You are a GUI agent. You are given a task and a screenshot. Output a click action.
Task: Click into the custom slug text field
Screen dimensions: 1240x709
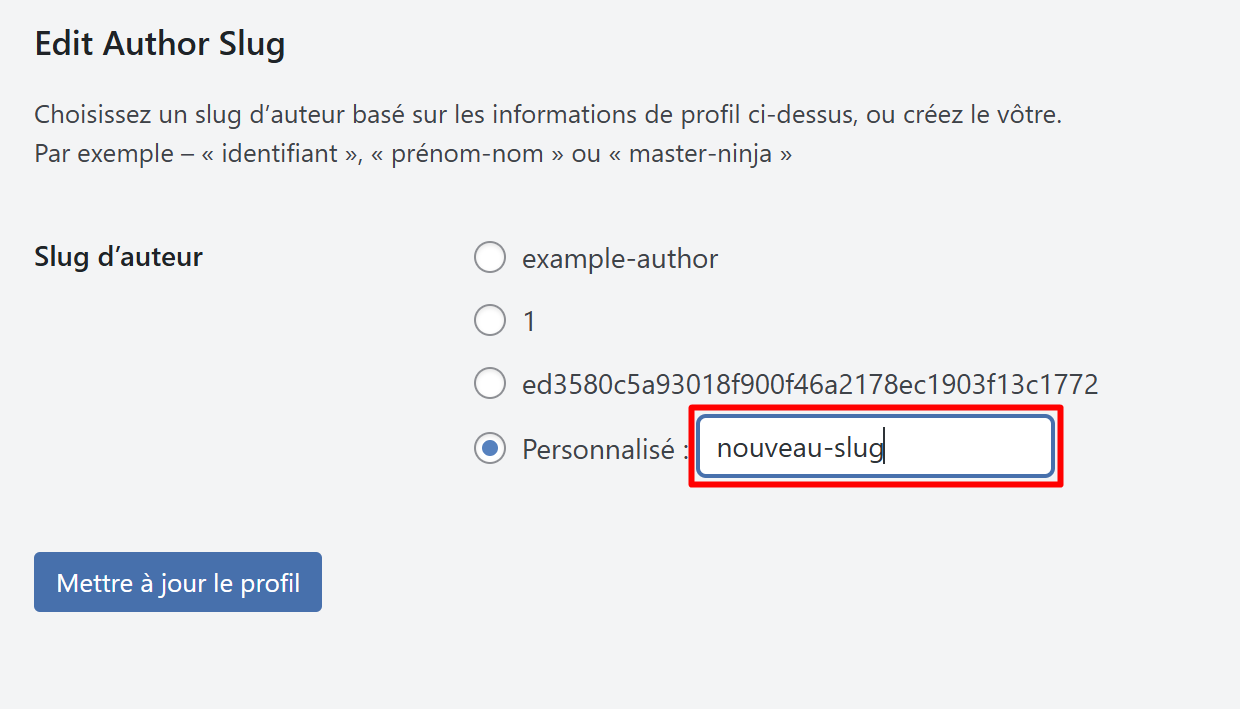pyautogui.click(x=874, y=447)
